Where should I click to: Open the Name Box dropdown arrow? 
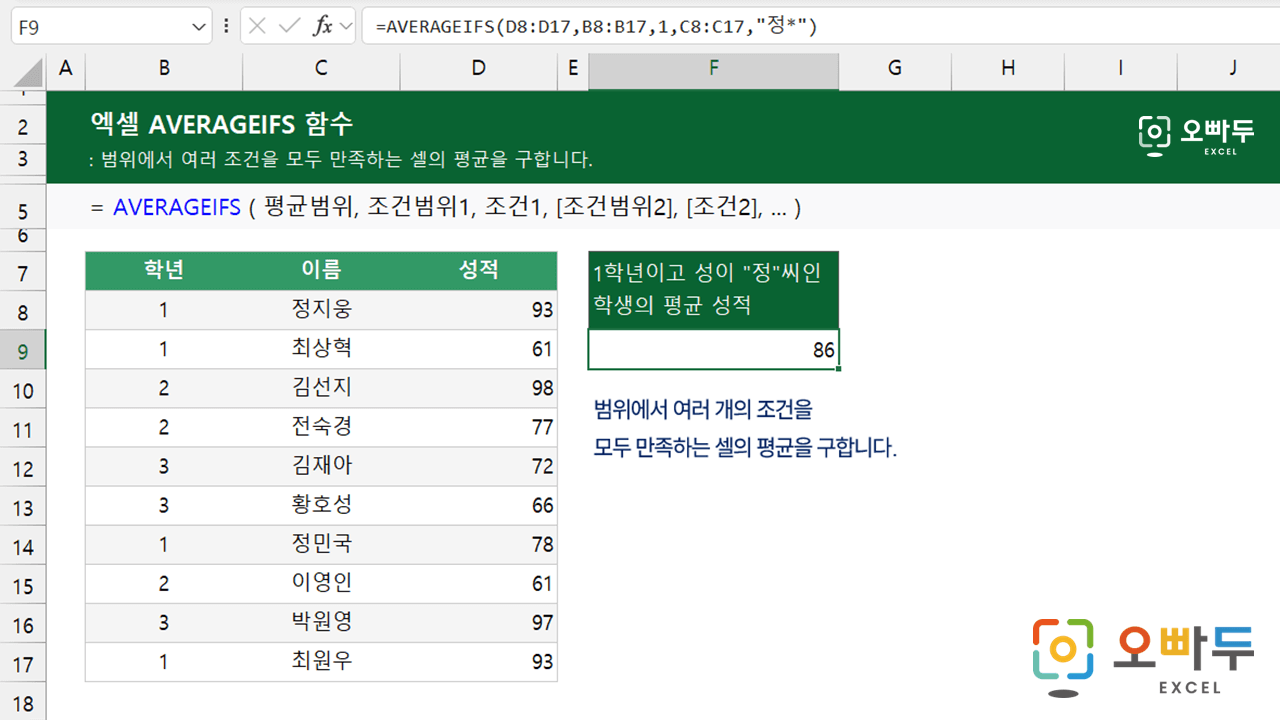tap(196, 27)
